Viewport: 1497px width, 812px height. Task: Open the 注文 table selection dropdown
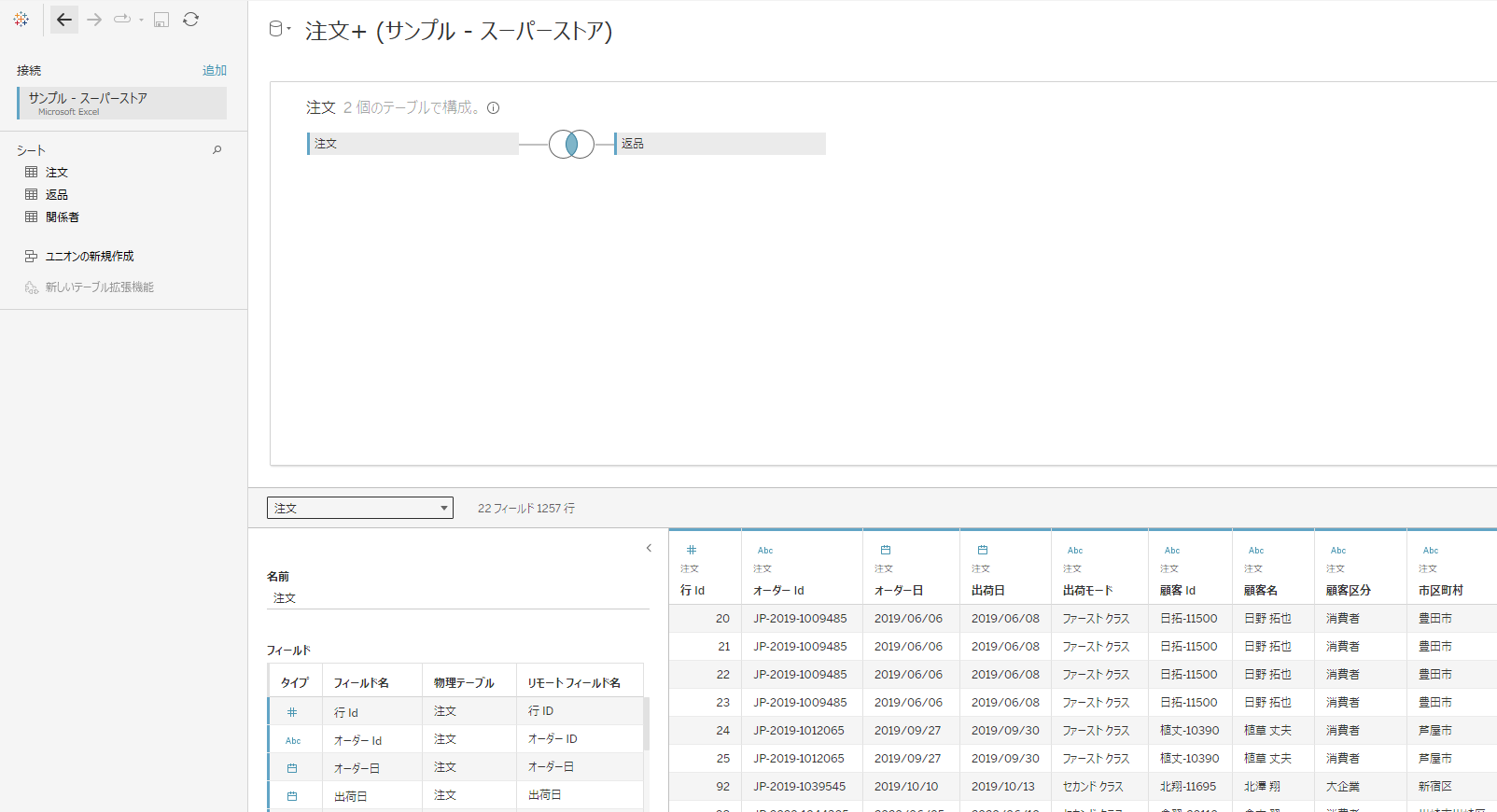[x=360, y=508]
